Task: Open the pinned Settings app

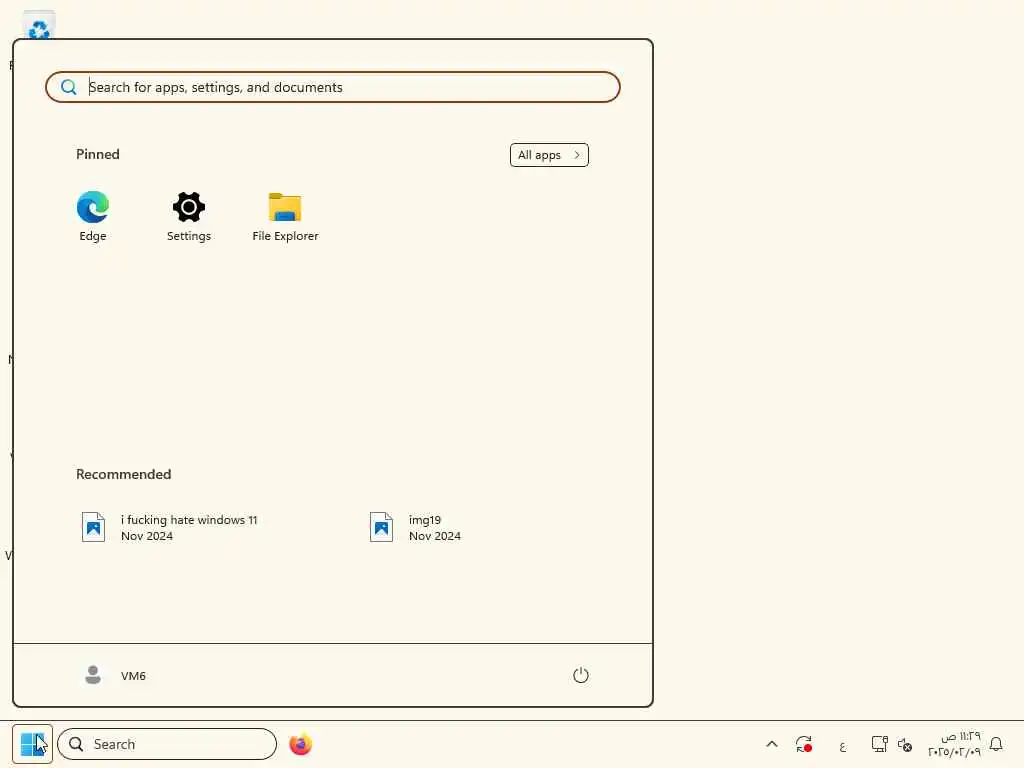Action: coord(189,217)
